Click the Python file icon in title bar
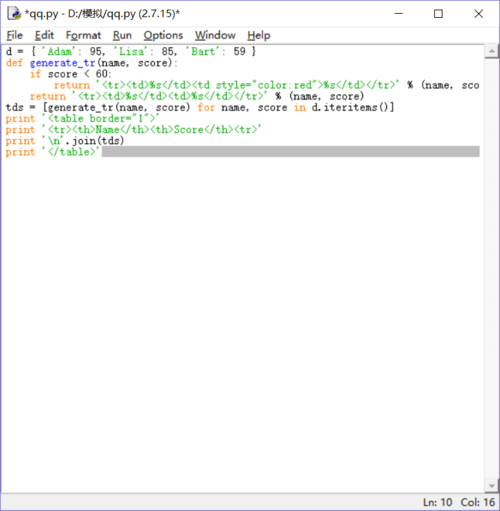Image resolution: width=500 pixels, height=511 pixels. point(14,14)
